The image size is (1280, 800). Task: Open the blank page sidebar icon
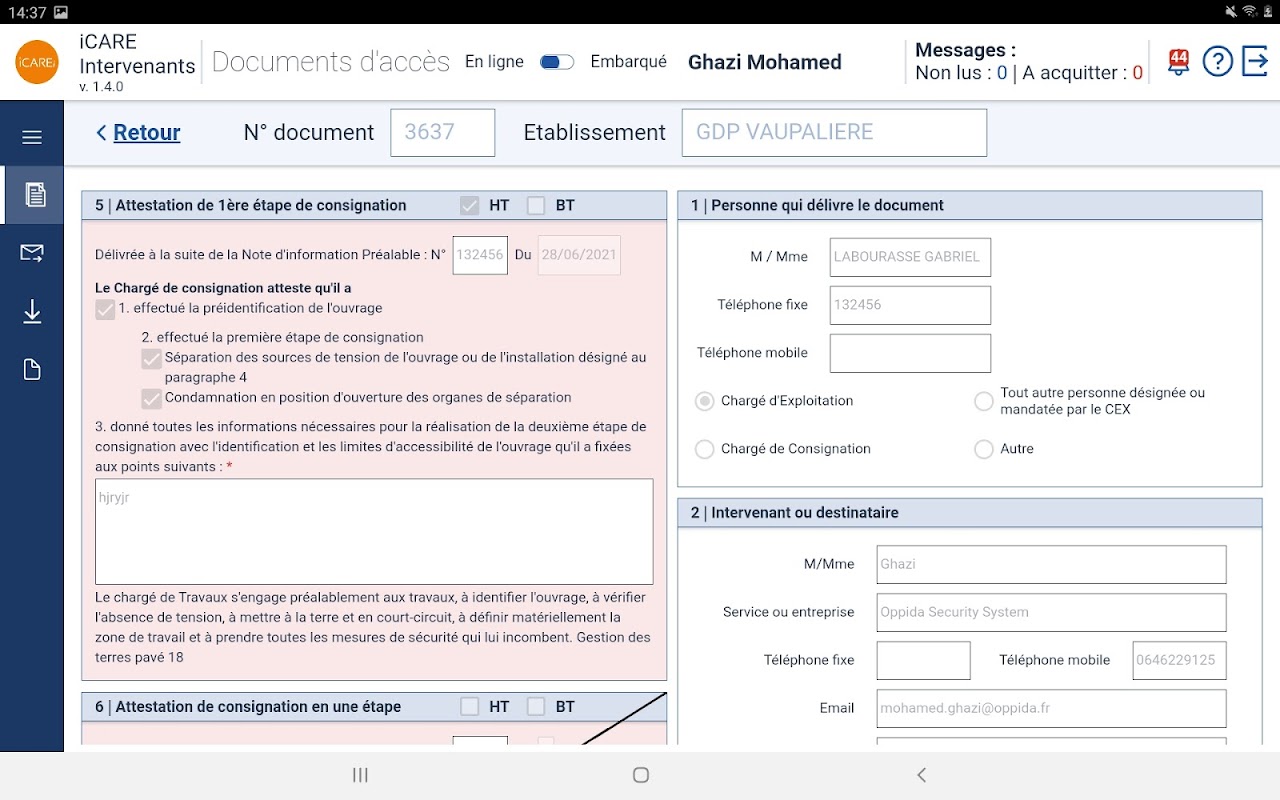click(x=32, y=370)
